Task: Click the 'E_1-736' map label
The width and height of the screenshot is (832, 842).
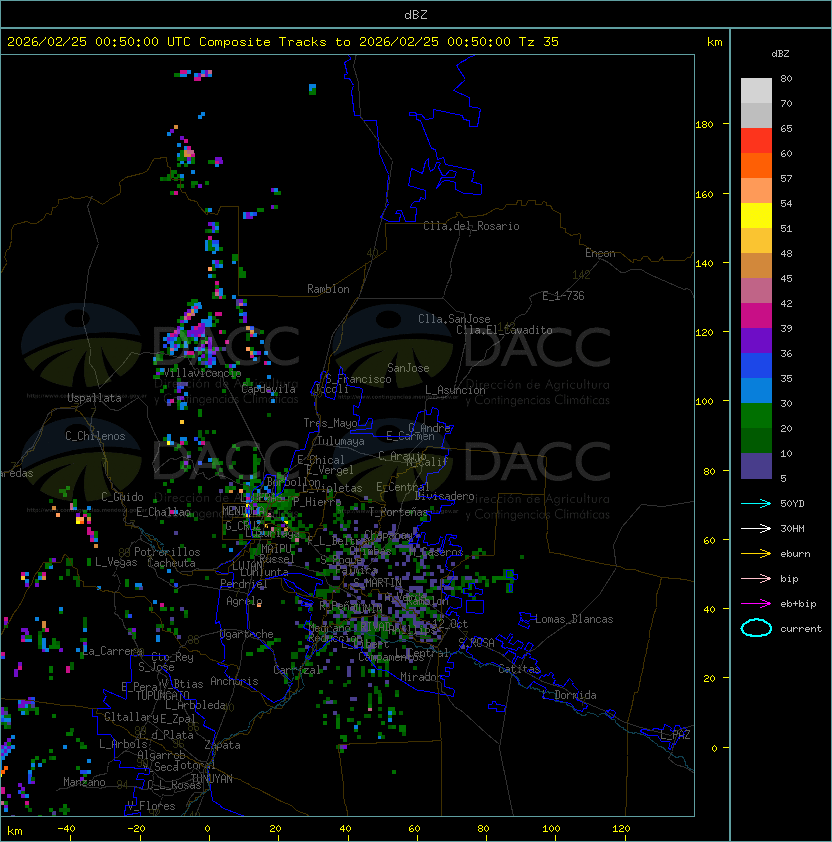Action: click(563, 296)
